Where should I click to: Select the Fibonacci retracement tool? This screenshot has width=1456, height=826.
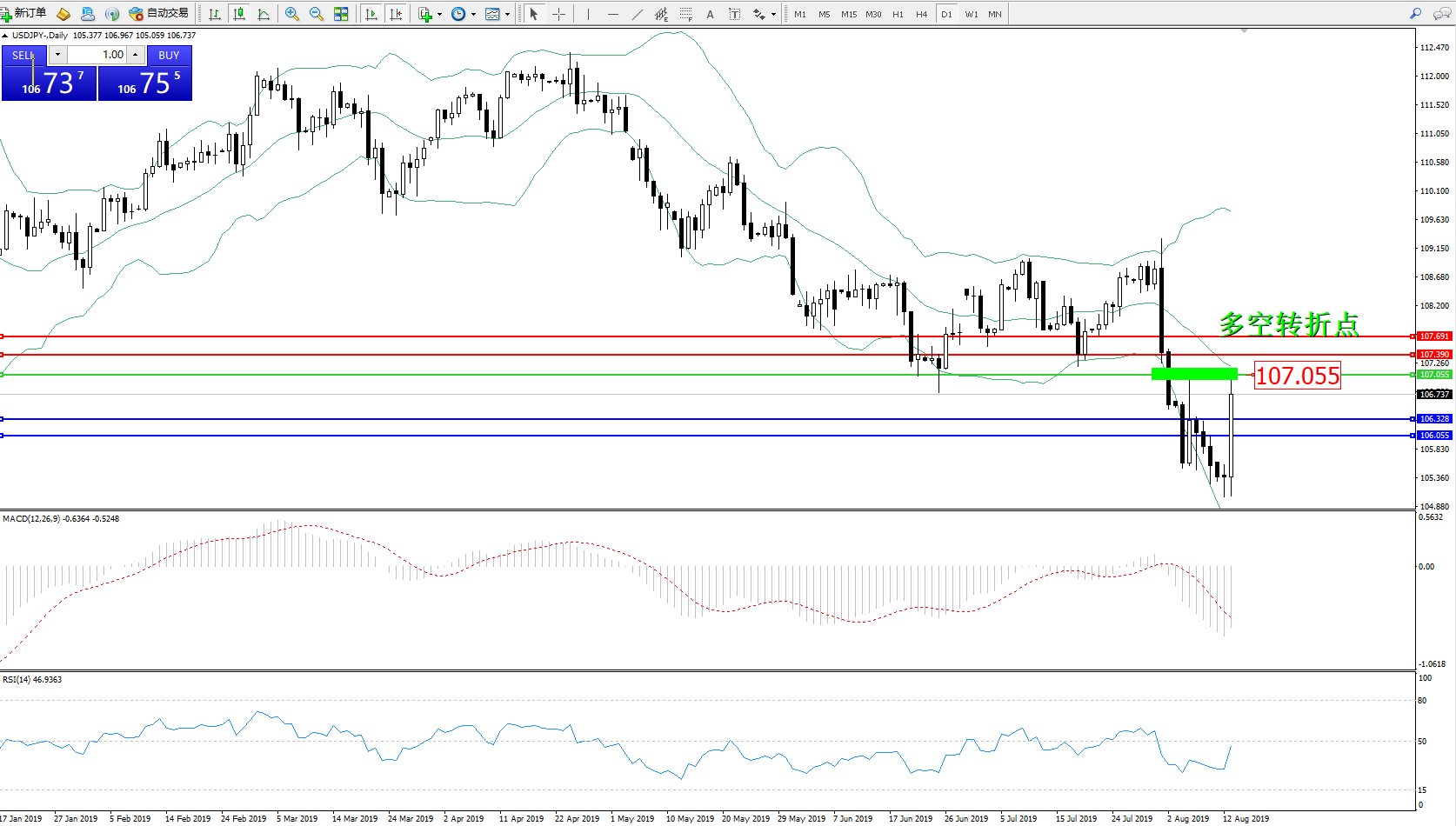686,14
